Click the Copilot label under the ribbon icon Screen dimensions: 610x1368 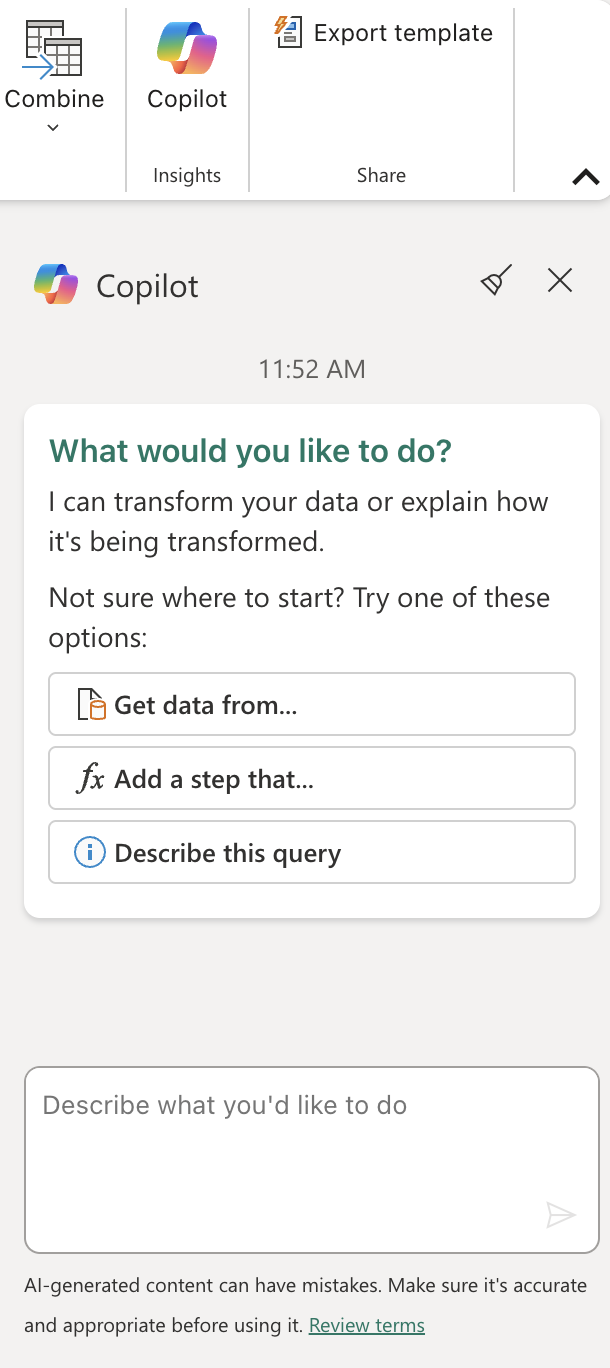187,99
